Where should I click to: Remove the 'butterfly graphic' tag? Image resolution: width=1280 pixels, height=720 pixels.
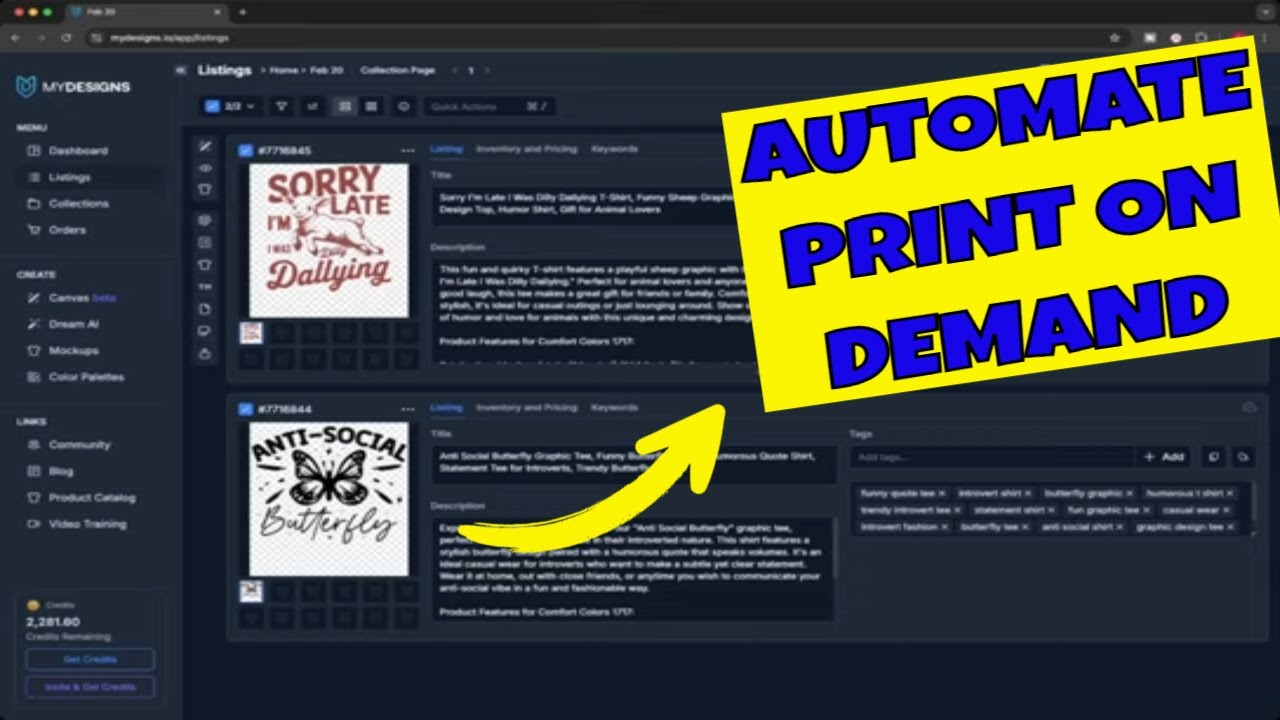tap(1129, 493)
